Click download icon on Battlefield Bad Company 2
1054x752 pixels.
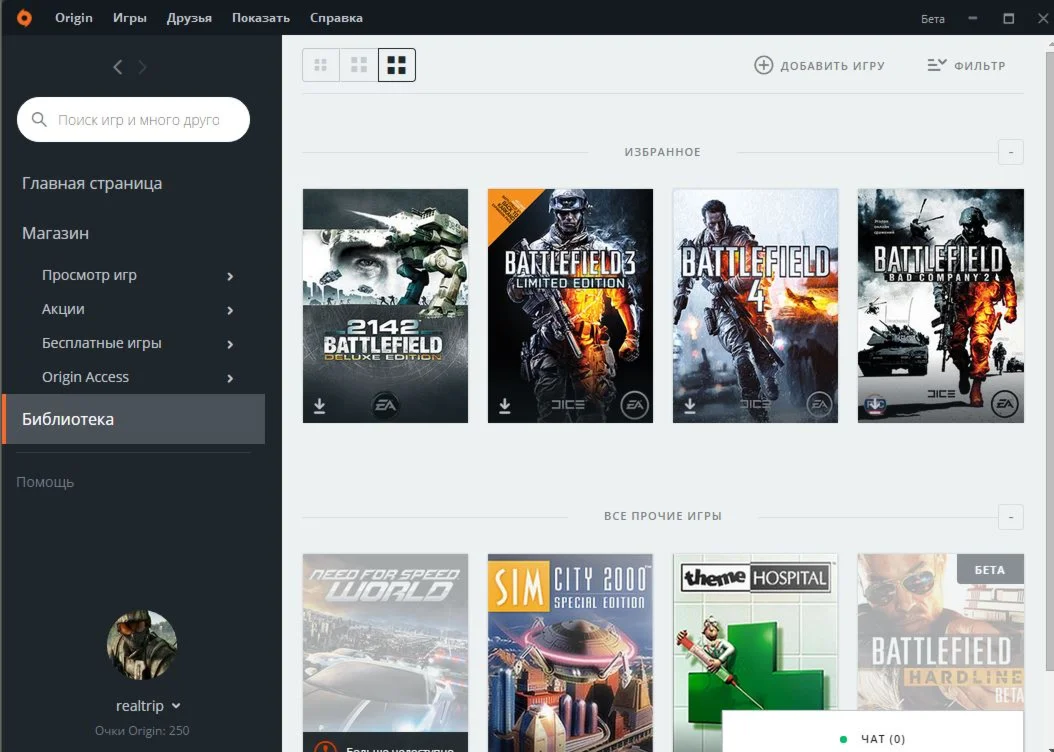(x=875, y=405)
